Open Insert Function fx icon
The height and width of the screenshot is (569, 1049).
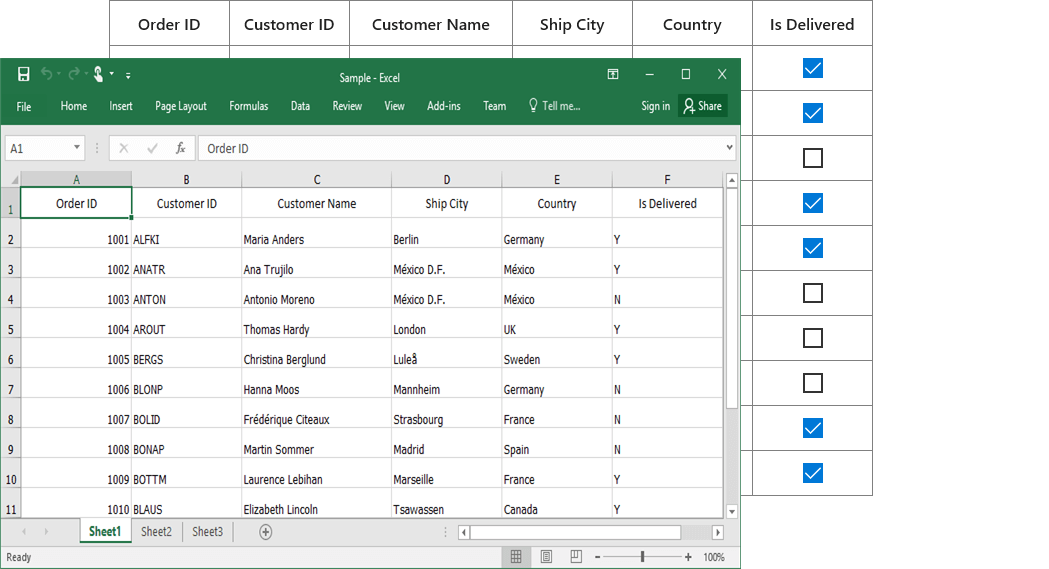(x=181, y=148)
